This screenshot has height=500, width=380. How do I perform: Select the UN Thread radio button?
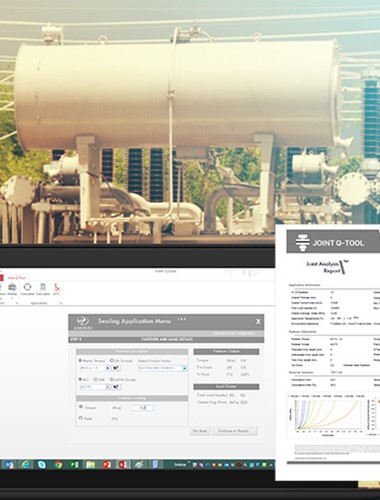coord(112,361)
